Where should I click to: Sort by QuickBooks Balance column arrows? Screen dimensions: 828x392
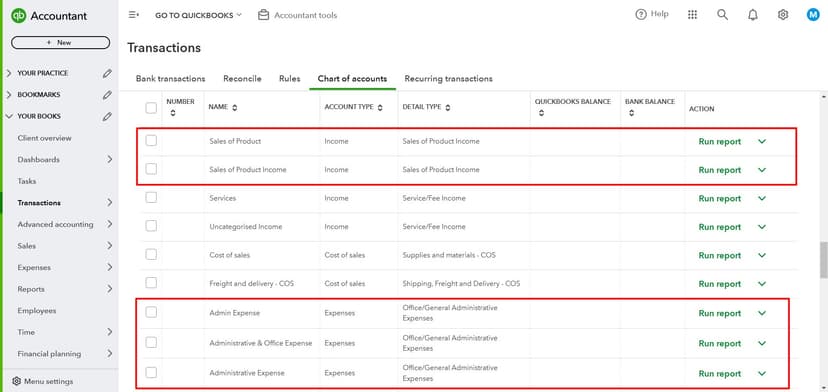pyautogui.click(x=541, y=113)
